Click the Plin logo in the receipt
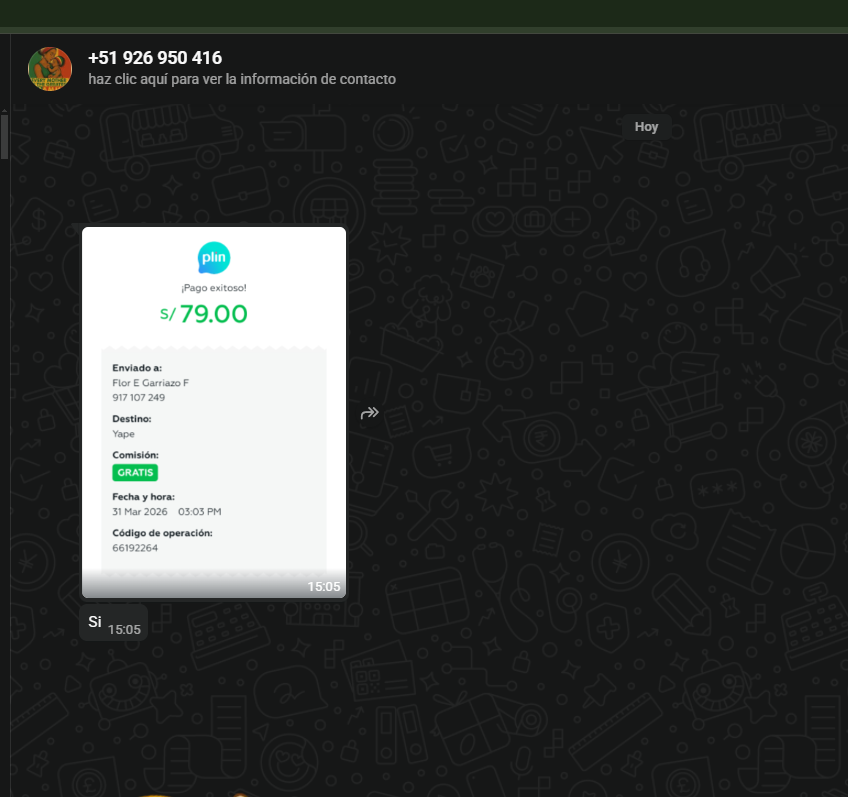The width and height of the screenshot is (848, 797). coord(214,258)
